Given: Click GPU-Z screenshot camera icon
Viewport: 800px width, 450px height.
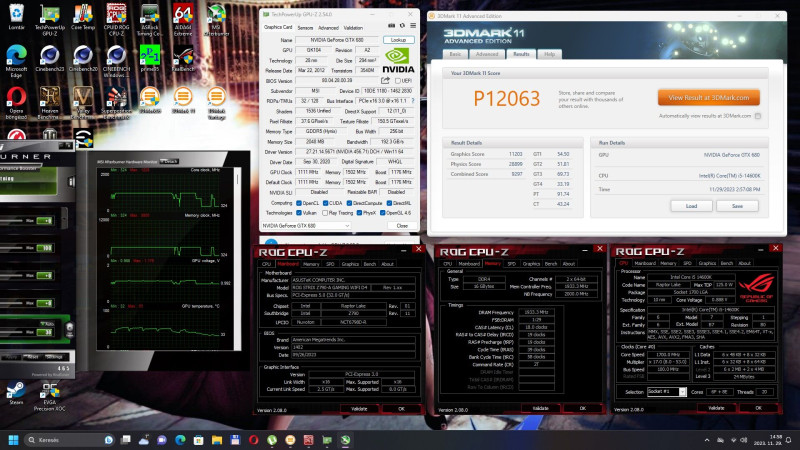Looking at the screenshot, I should point(391,26).
